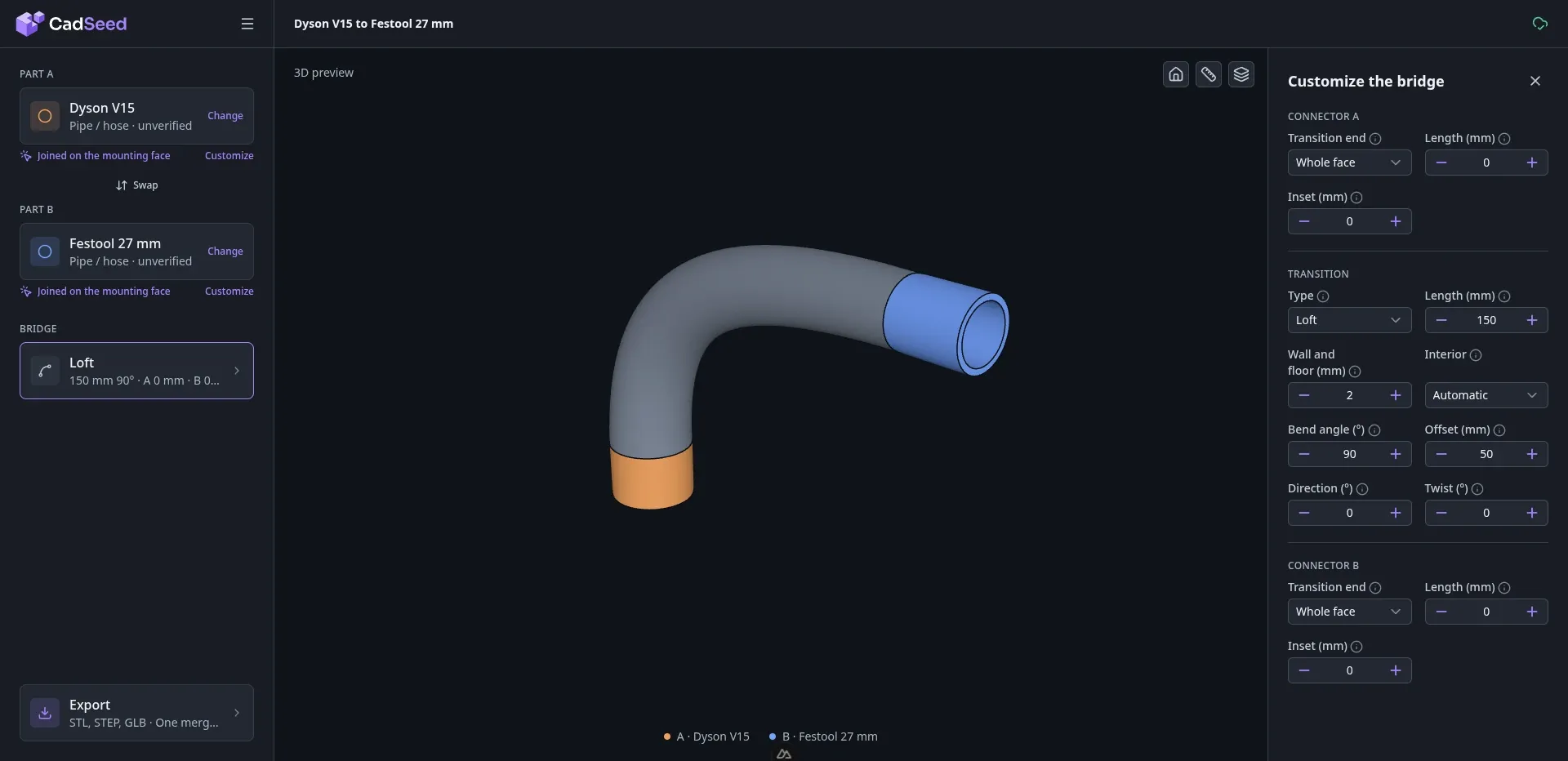Viewport: 1568px width, 761px height.
Task: Open Connector A Transition end dropdown
Action: pyautogui.click(x=1349, y=162)
